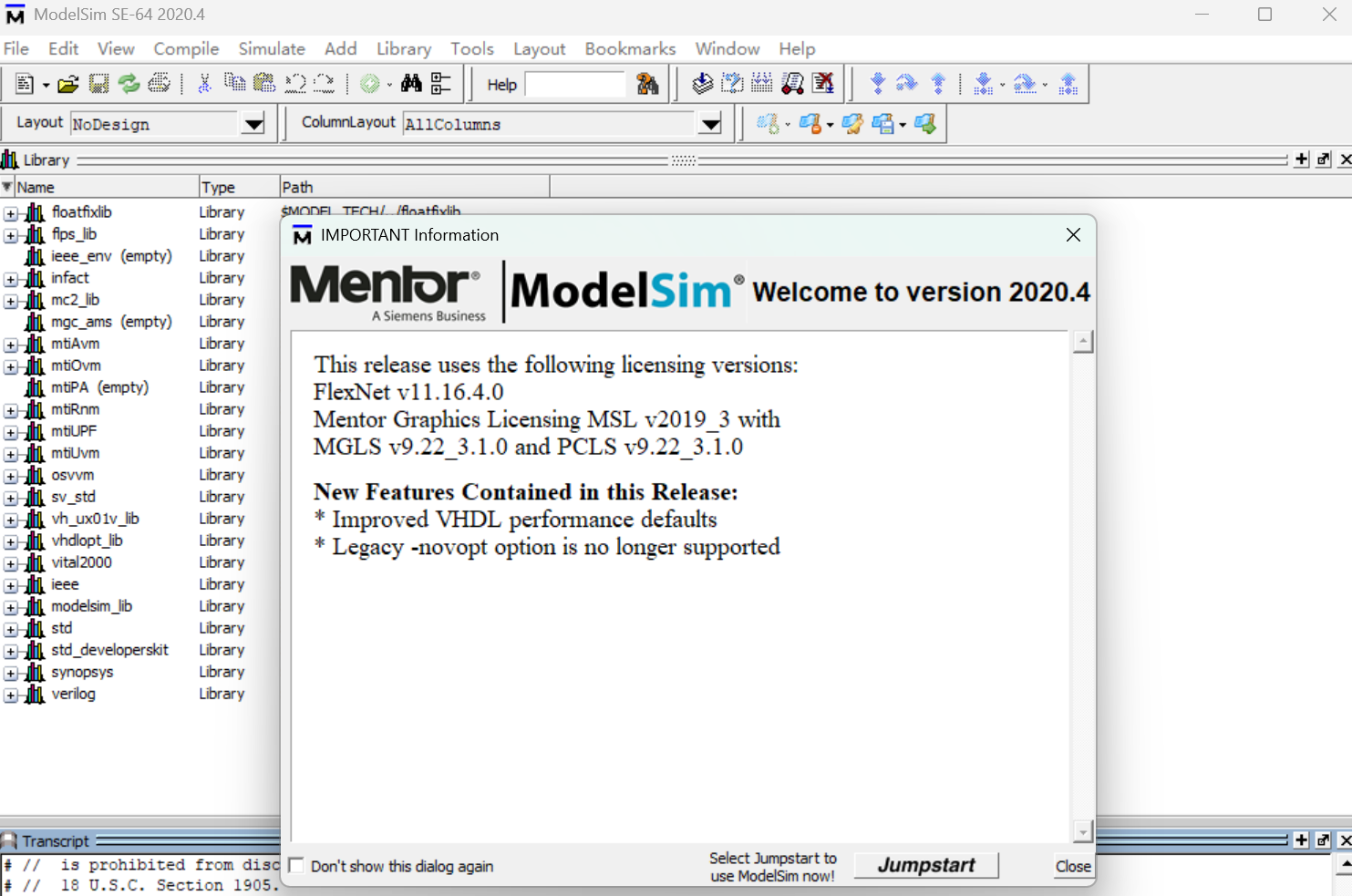The image size is (1352, 896).
Task: Expand the verilog library tree node
Action: click(x=10, y=695)
